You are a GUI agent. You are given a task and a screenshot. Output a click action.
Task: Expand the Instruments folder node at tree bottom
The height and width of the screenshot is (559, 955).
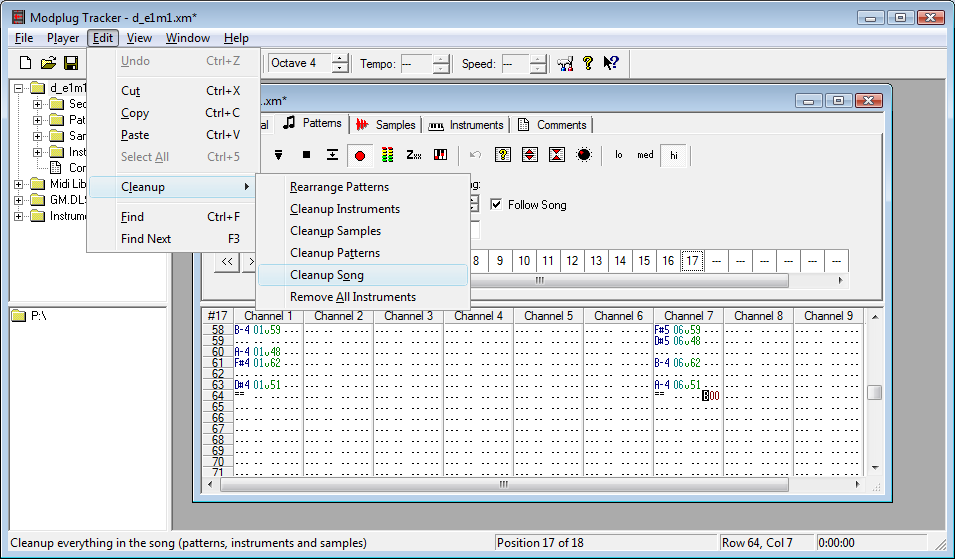click(x=18, y=216)
